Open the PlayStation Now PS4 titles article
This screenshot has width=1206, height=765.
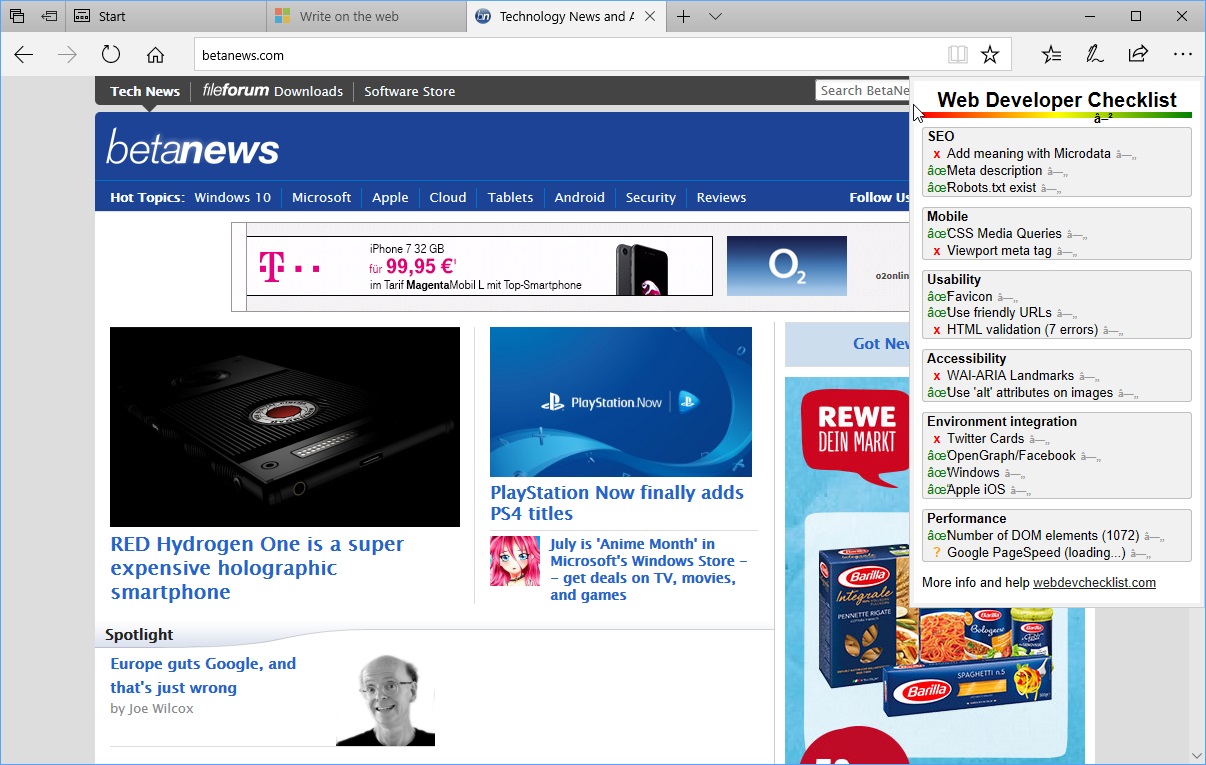(617, 502)
